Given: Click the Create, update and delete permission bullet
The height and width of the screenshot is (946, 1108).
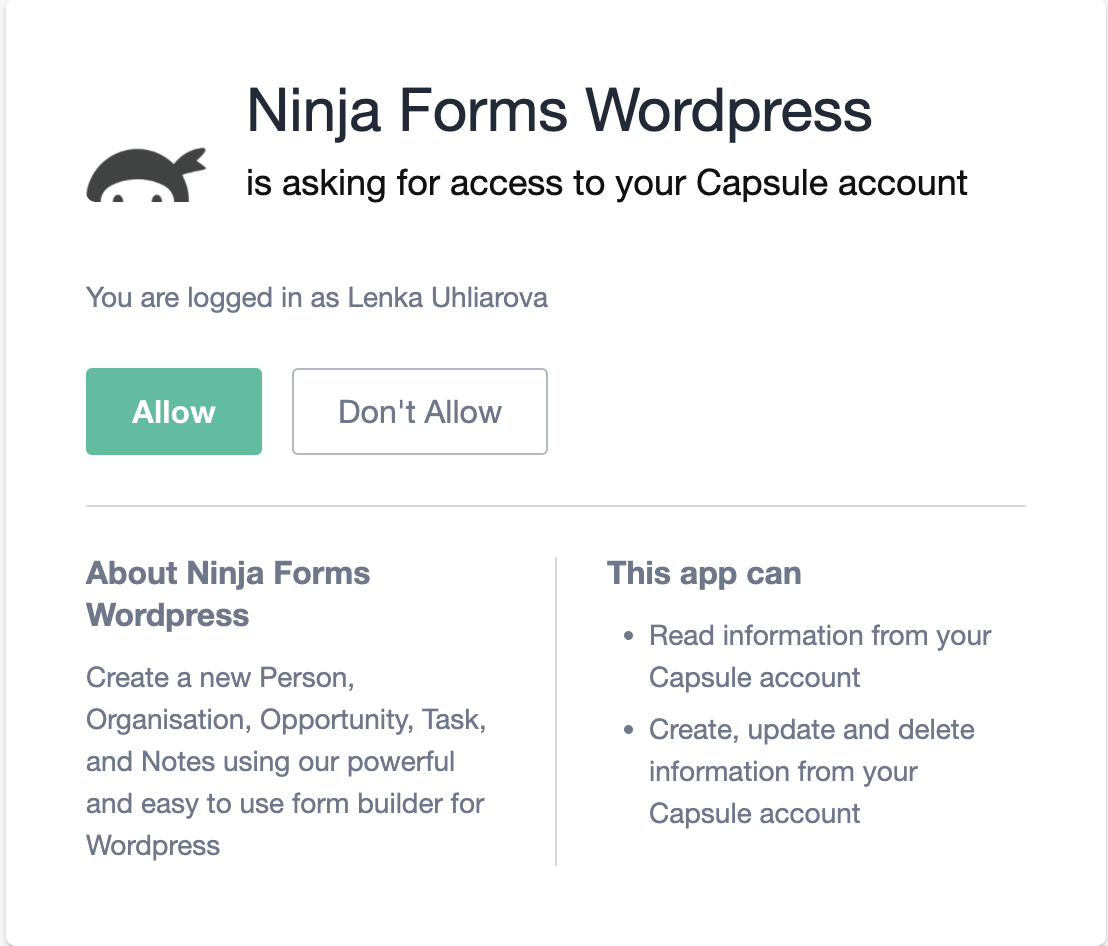Looking at the screenshot, I should [812, 771].
